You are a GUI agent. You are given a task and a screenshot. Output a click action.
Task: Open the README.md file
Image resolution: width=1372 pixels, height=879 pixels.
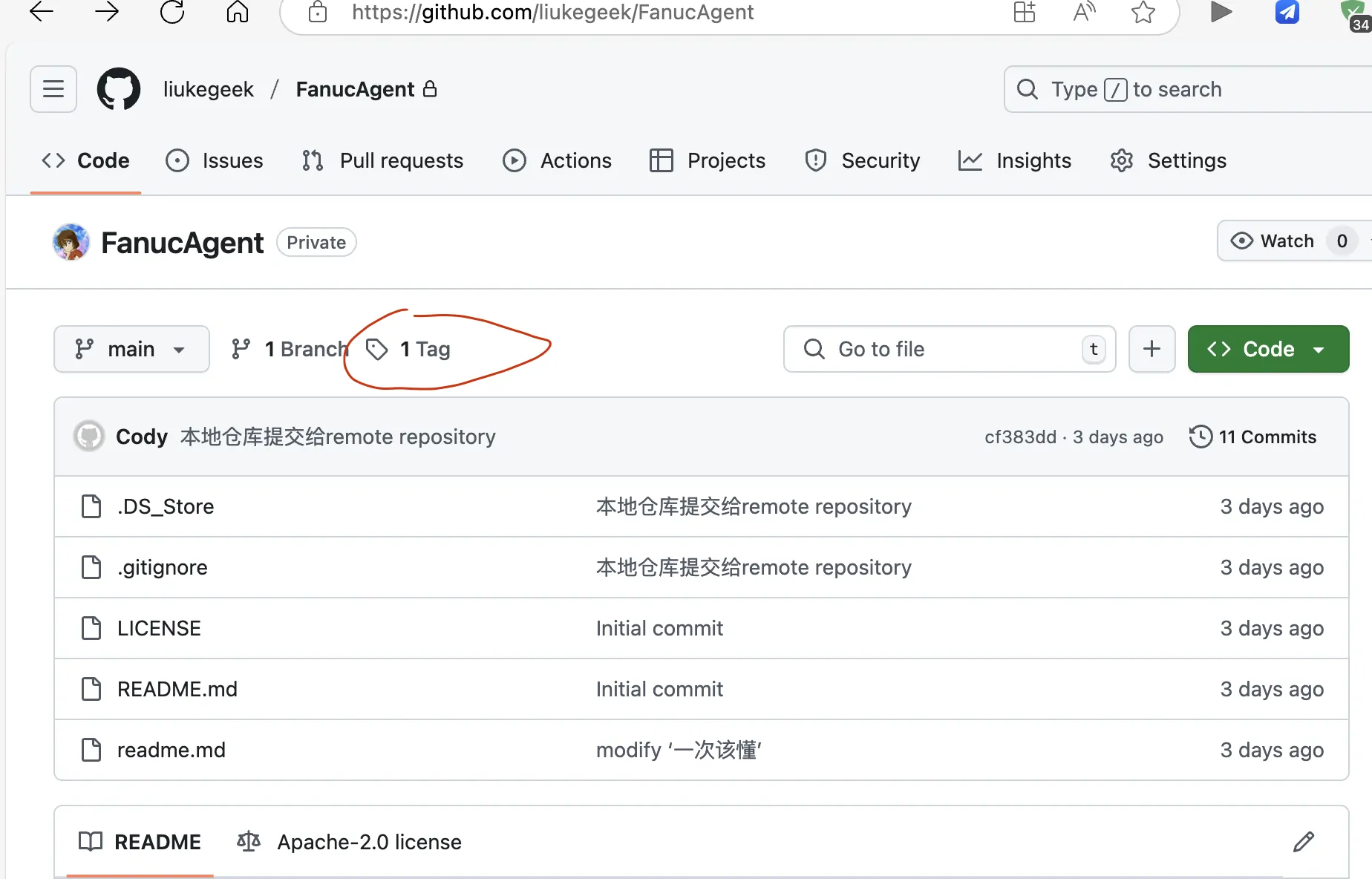(x=177, y=689)
